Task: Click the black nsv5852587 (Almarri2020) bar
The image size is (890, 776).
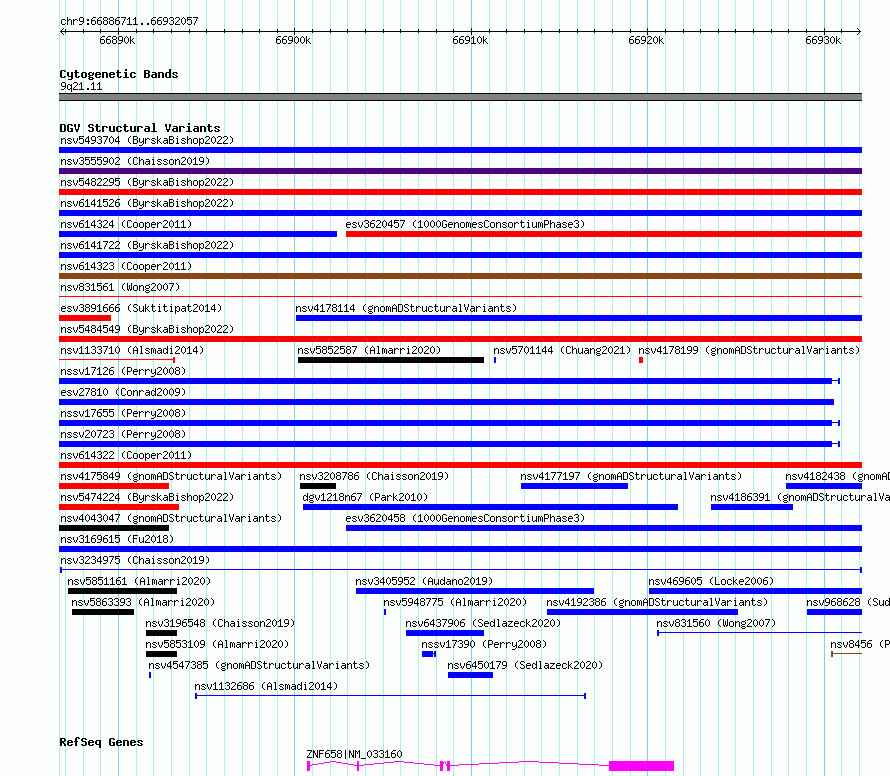Action: (391, 360)
